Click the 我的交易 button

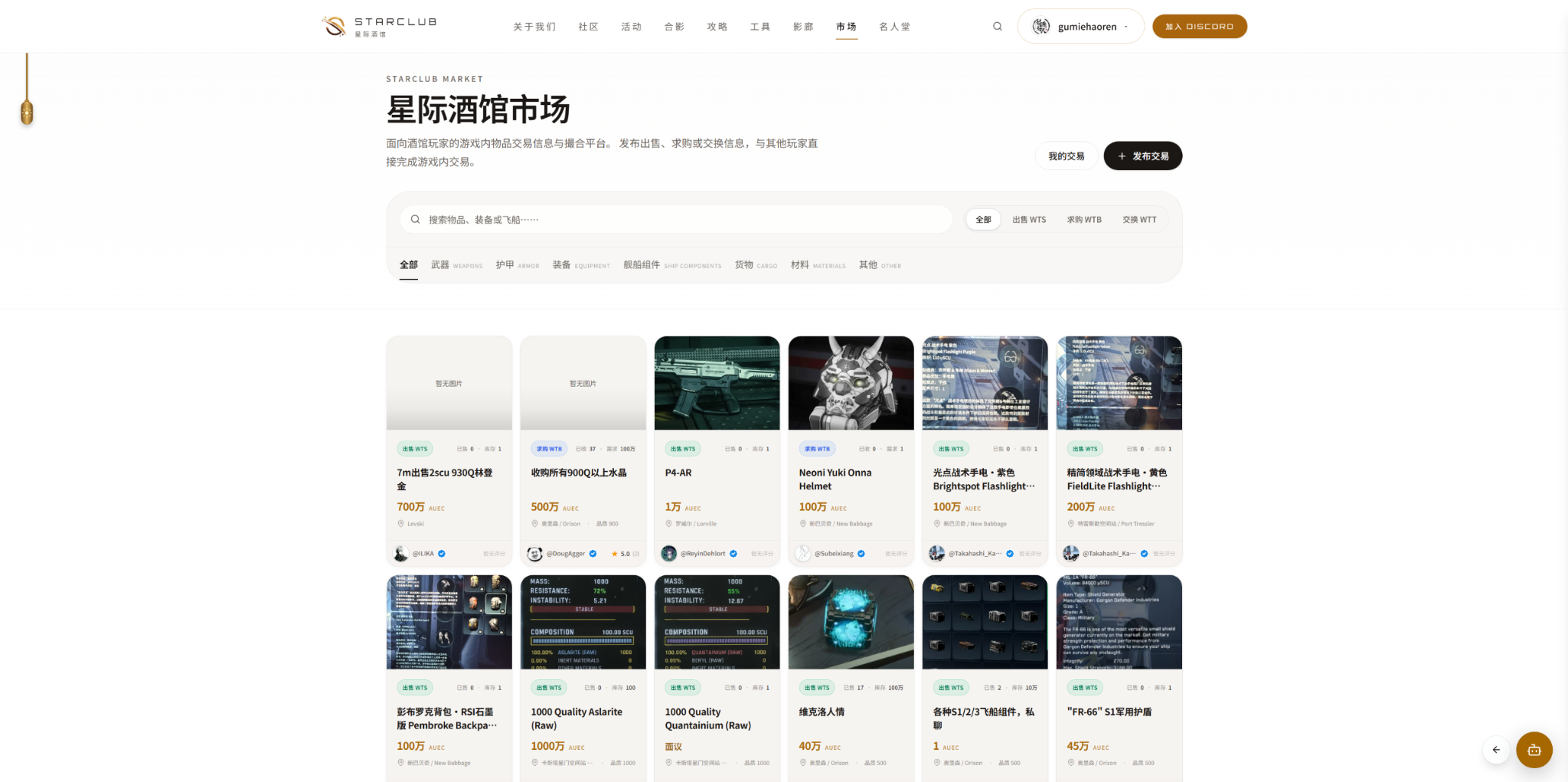[x=1067, y=156]
